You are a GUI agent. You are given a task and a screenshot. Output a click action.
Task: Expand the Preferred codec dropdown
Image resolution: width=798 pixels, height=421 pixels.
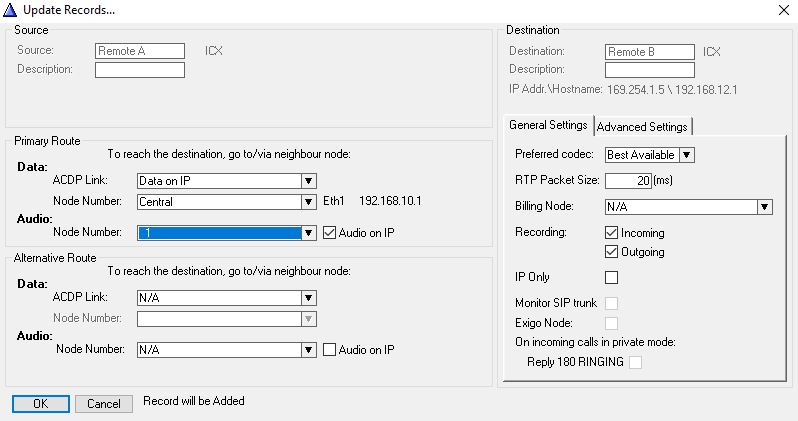pos(687,155)
